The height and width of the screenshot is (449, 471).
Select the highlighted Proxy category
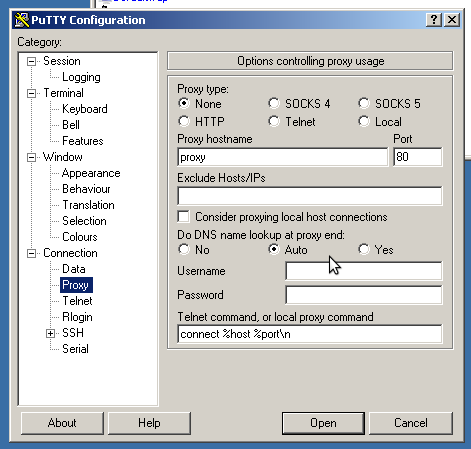pyautogui.click(x=76, y=285)
